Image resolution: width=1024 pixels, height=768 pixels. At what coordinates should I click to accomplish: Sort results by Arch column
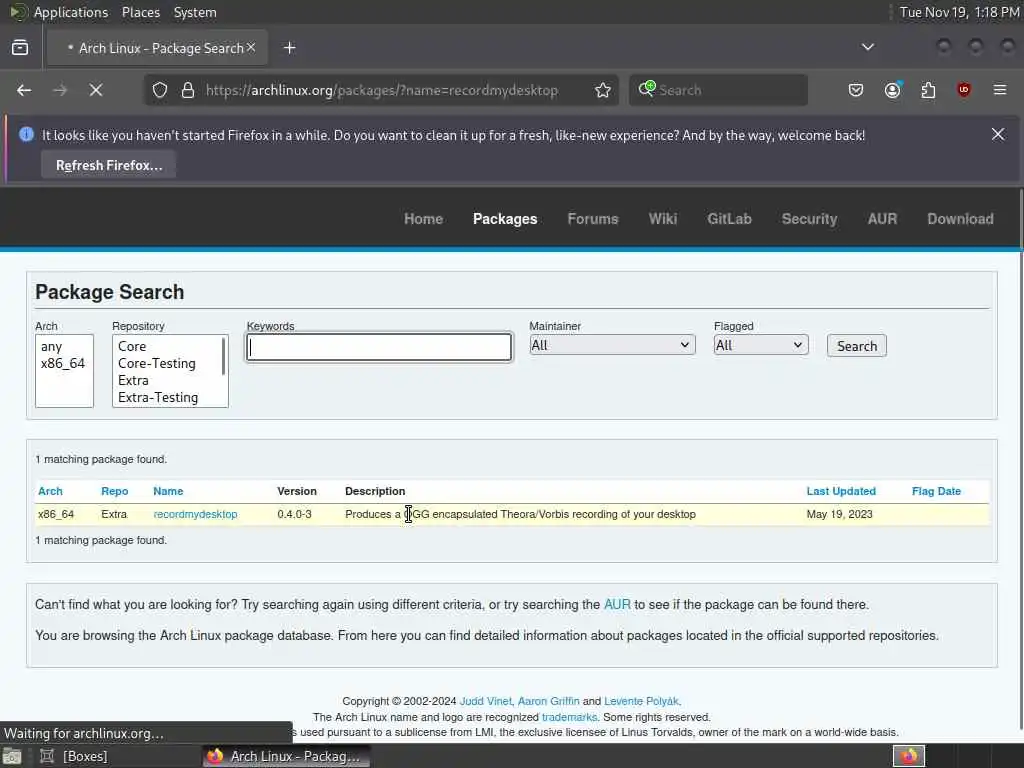pyautogui.click(x=50, y=491)
